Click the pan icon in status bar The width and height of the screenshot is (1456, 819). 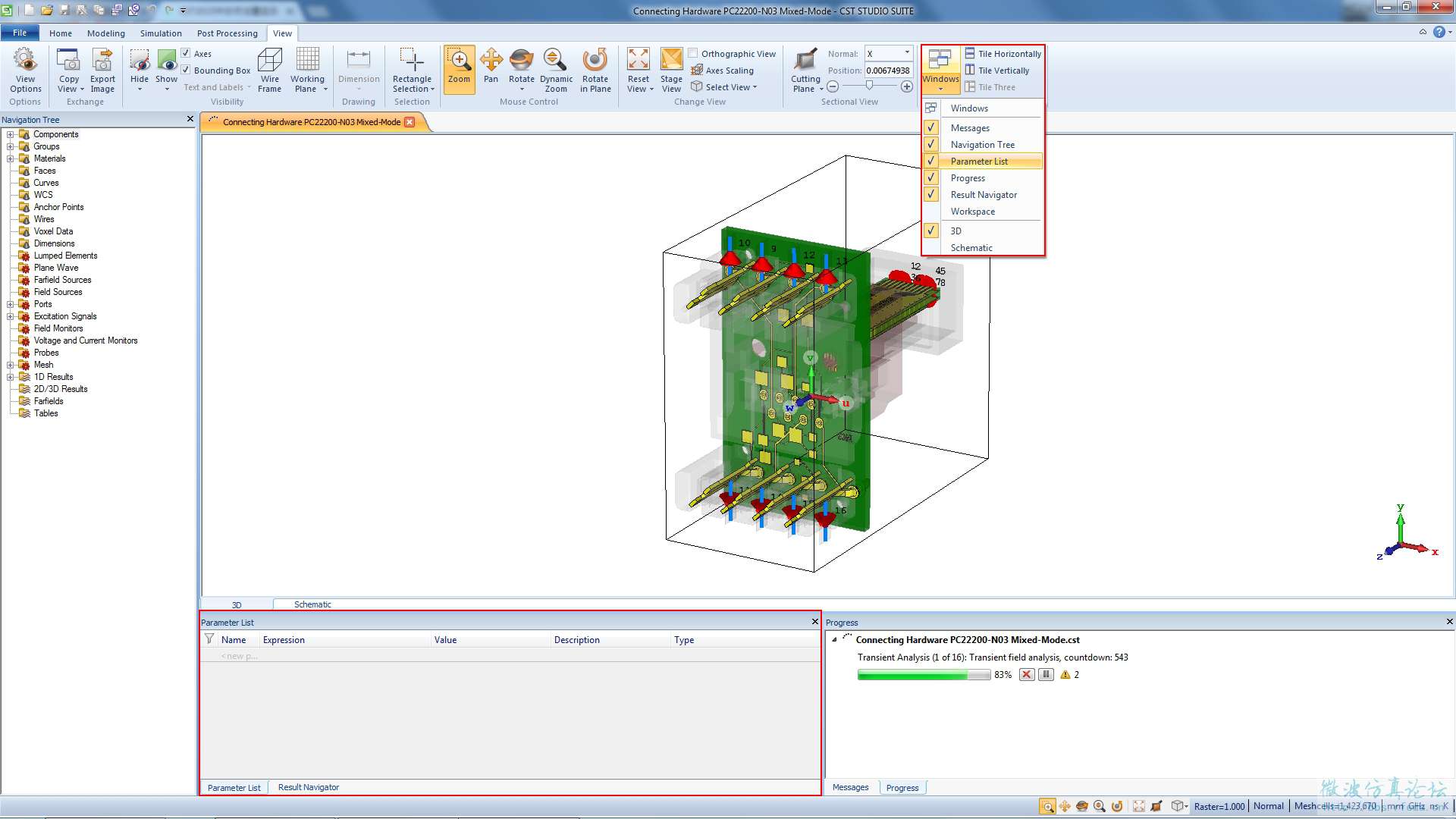[1065, 806]
